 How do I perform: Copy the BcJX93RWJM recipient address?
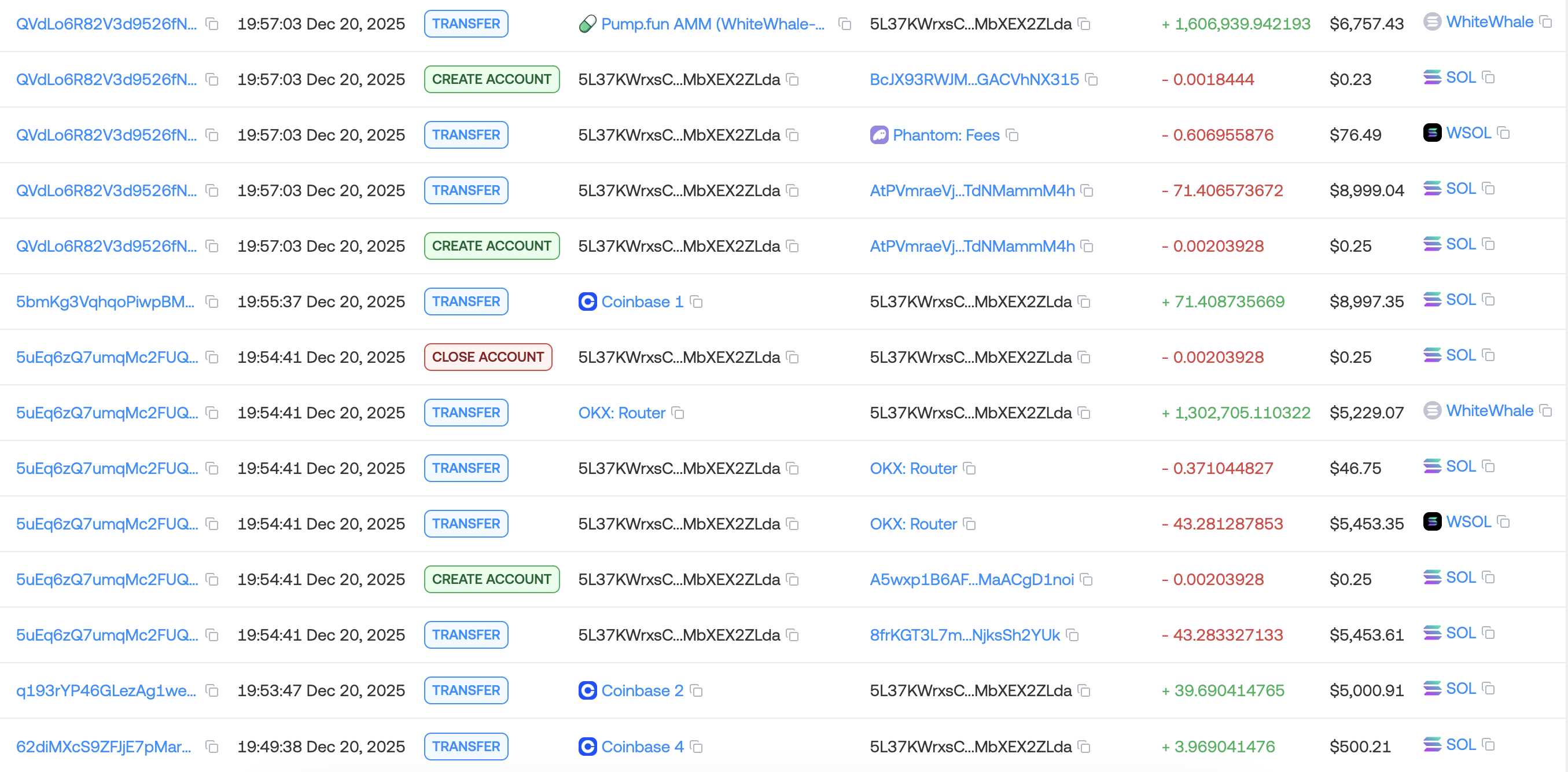click(x=1091, y=79)
